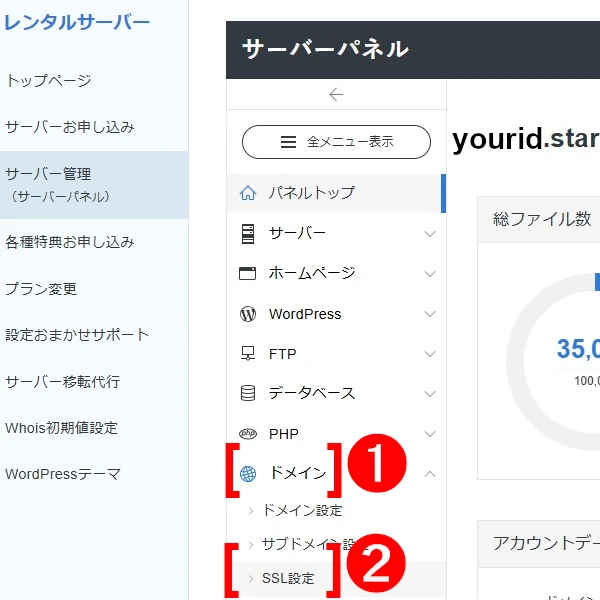Click the レンタルサーバー heading
The width and height of the screenshot is (600, 600).
point(77,22)
